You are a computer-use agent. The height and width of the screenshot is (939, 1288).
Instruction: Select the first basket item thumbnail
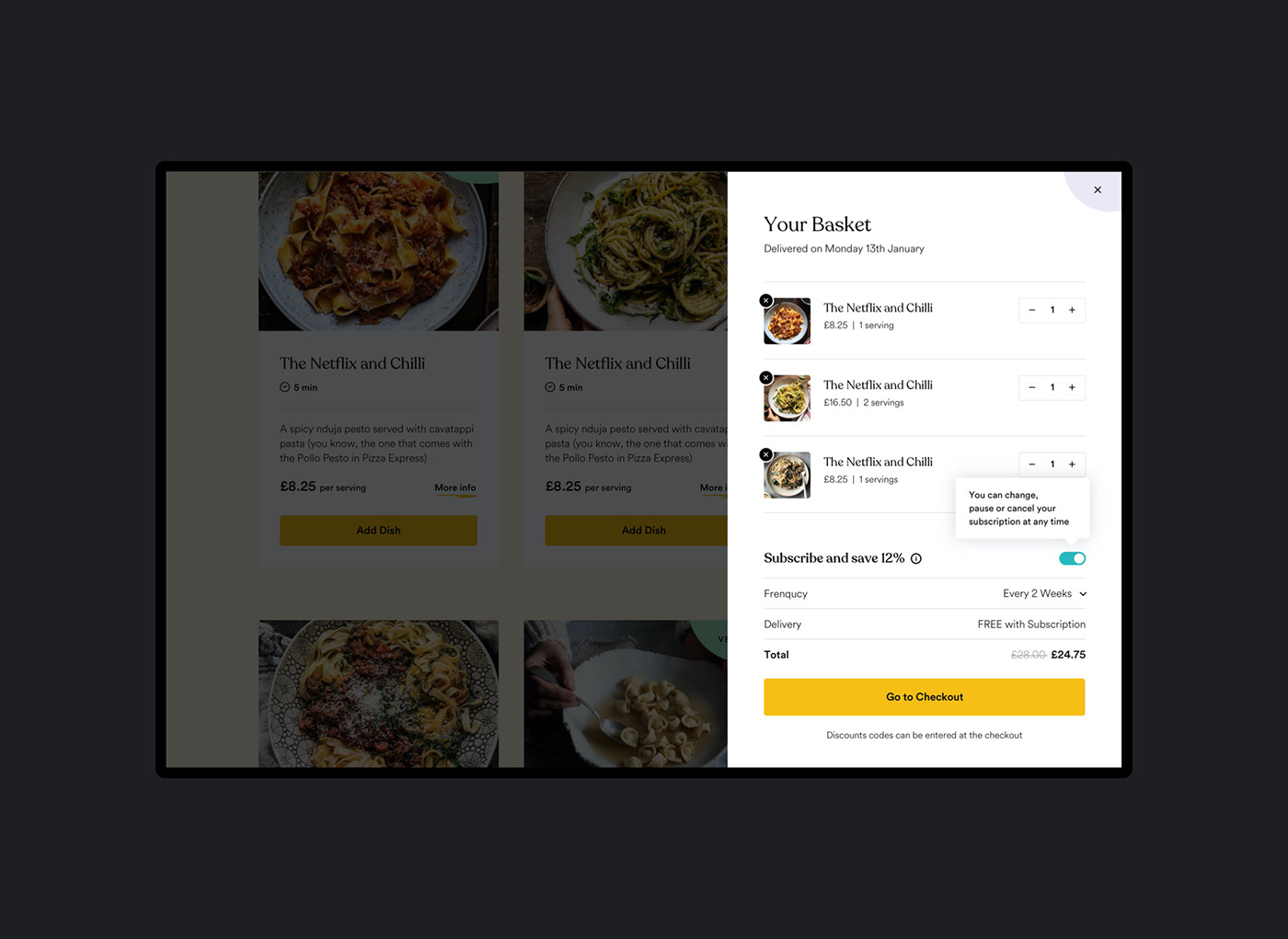click(788, 321)
